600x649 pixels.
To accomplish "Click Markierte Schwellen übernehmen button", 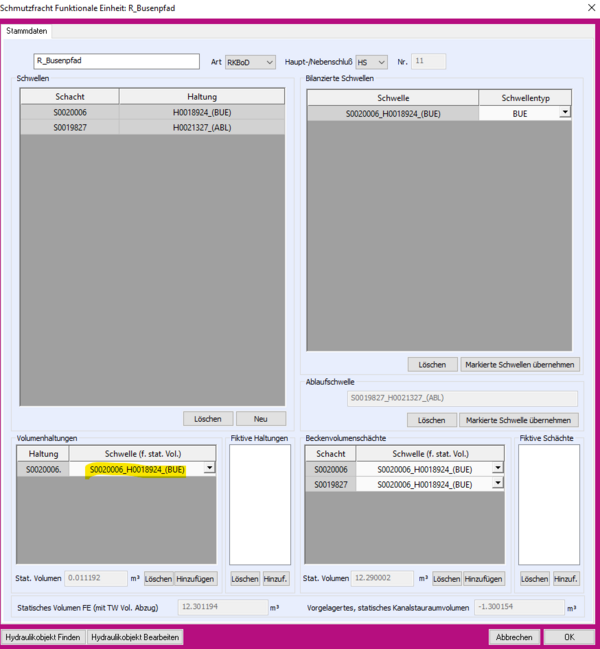I will pyautogui.click(x=519, y=364).
